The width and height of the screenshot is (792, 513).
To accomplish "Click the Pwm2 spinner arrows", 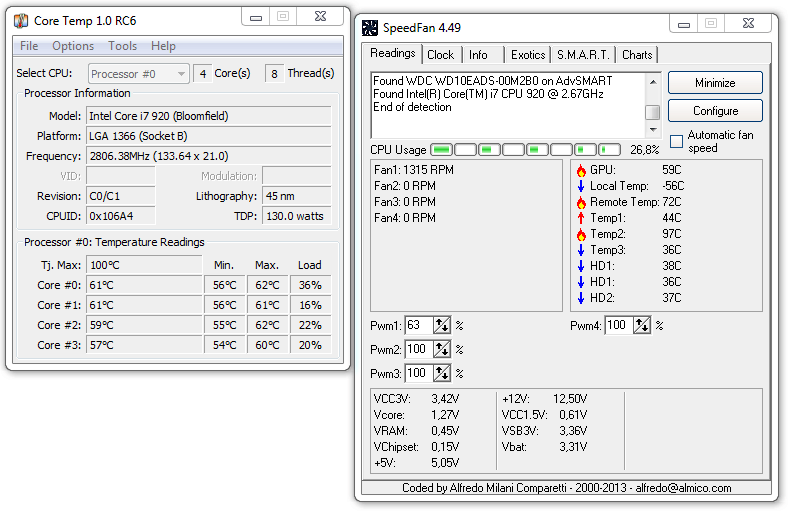I will point(442,349).
